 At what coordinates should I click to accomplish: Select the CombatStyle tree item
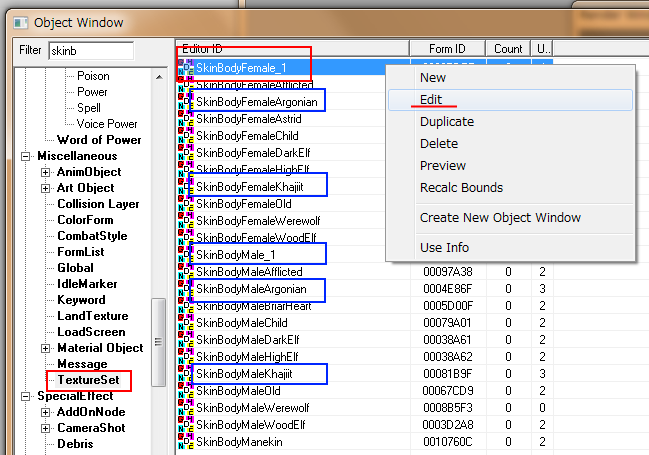[x=92, y=236]
